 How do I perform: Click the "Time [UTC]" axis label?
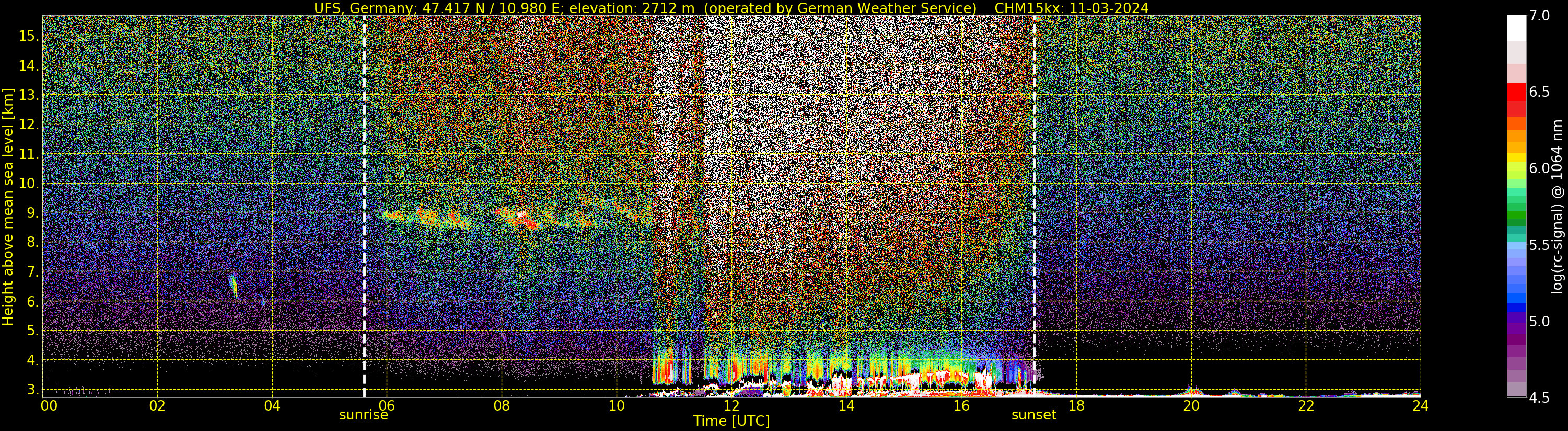click(x=731, y=421)
